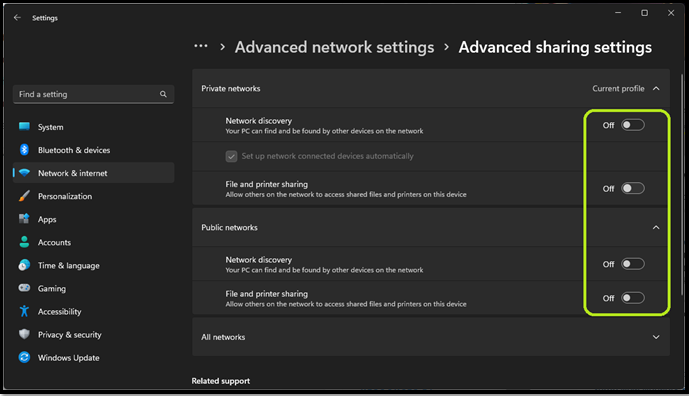The height and width of the screenshot is (396, 689).
Task: Turn on private File and printer sharing
Action: click(633, 188)
